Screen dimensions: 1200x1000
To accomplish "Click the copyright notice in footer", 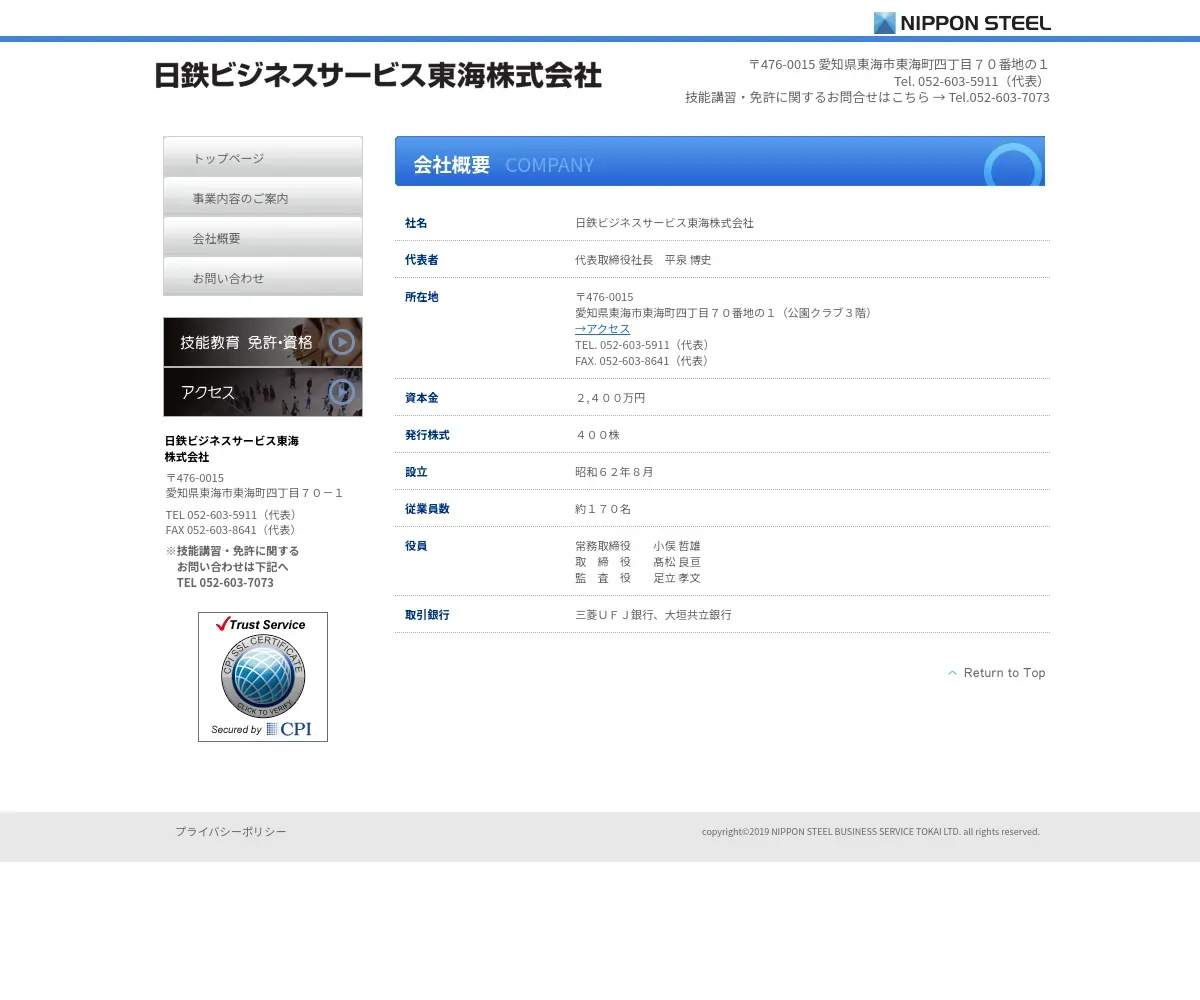I will pos(871,831).
